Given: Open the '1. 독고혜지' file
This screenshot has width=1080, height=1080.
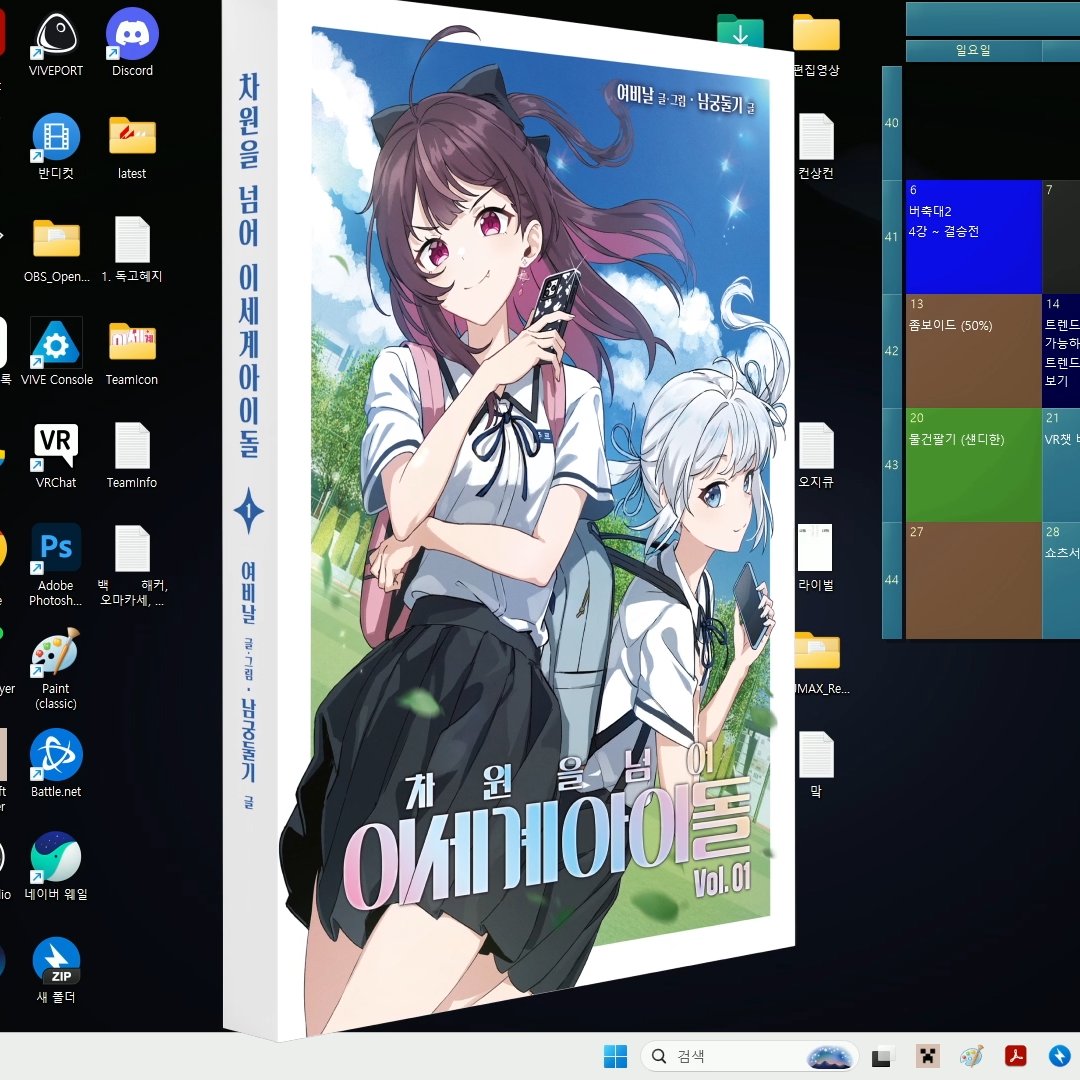Looking at the screenshot, I should coord(132,250).
